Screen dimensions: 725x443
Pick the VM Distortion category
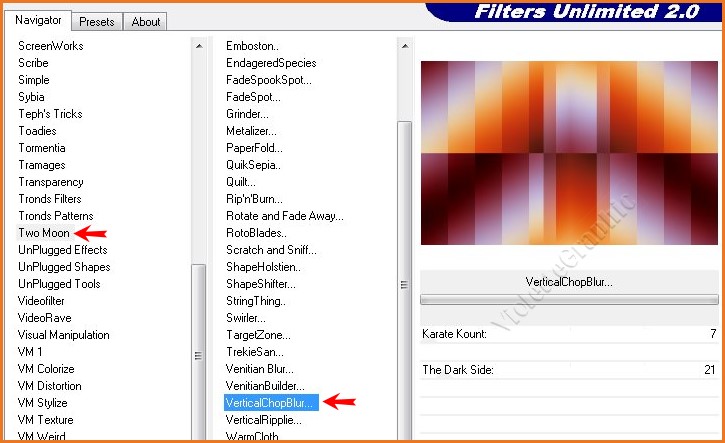pyautogui.click(x=50, y=386)
